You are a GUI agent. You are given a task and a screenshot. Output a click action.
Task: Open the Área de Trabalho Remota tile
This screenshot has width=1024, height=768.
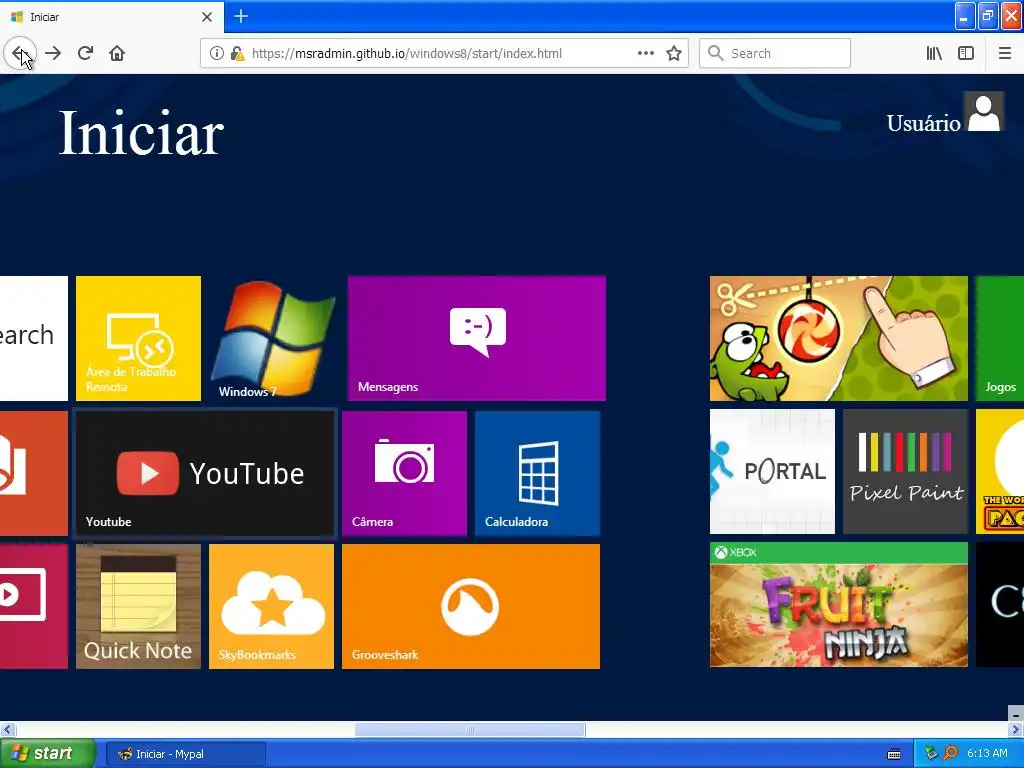click(x=138, y=338)
